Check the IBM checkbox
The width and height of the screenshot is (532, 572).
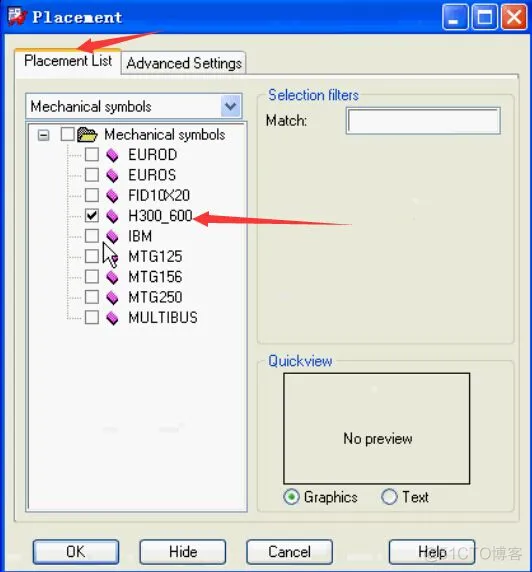pos(92,236)
